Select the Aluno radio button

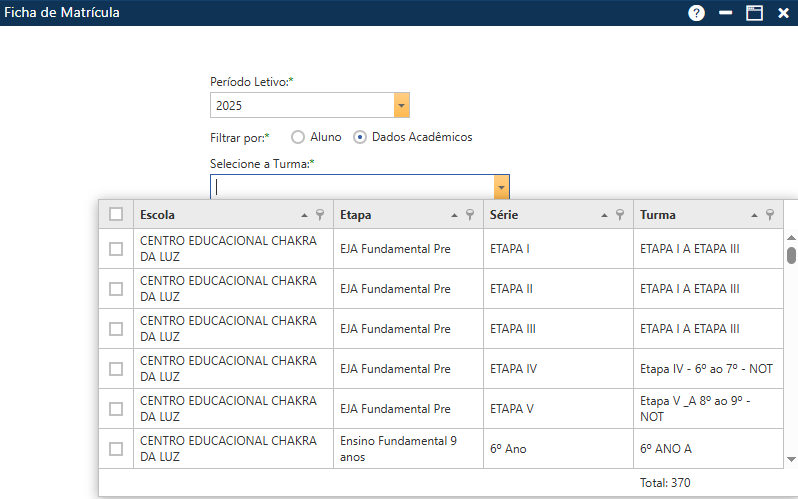pyautogui.click(x=298, y=137)
